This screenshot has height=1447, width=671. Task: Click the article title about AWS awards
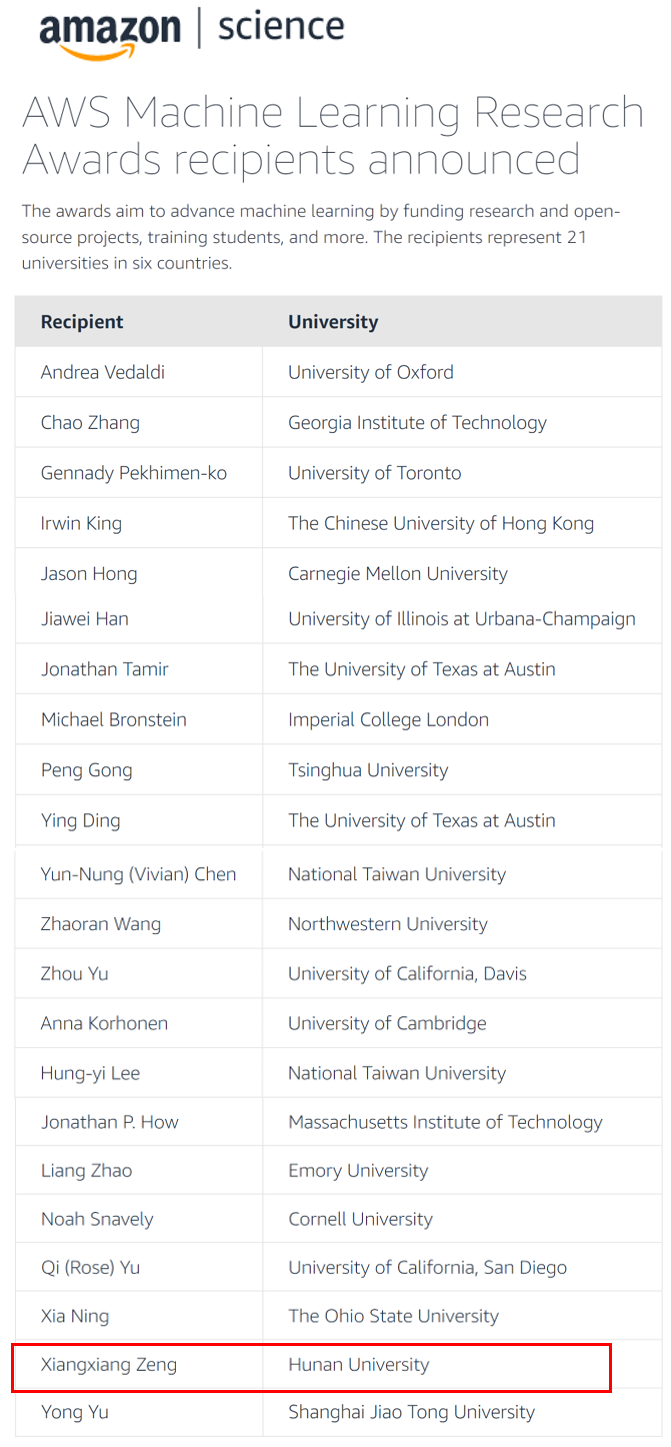[x=333, y=136]
